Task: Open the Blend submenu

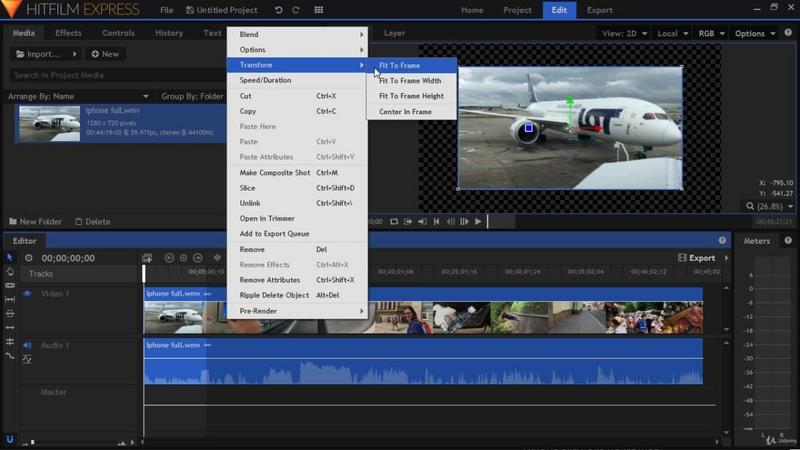Action: pos(297,34)
